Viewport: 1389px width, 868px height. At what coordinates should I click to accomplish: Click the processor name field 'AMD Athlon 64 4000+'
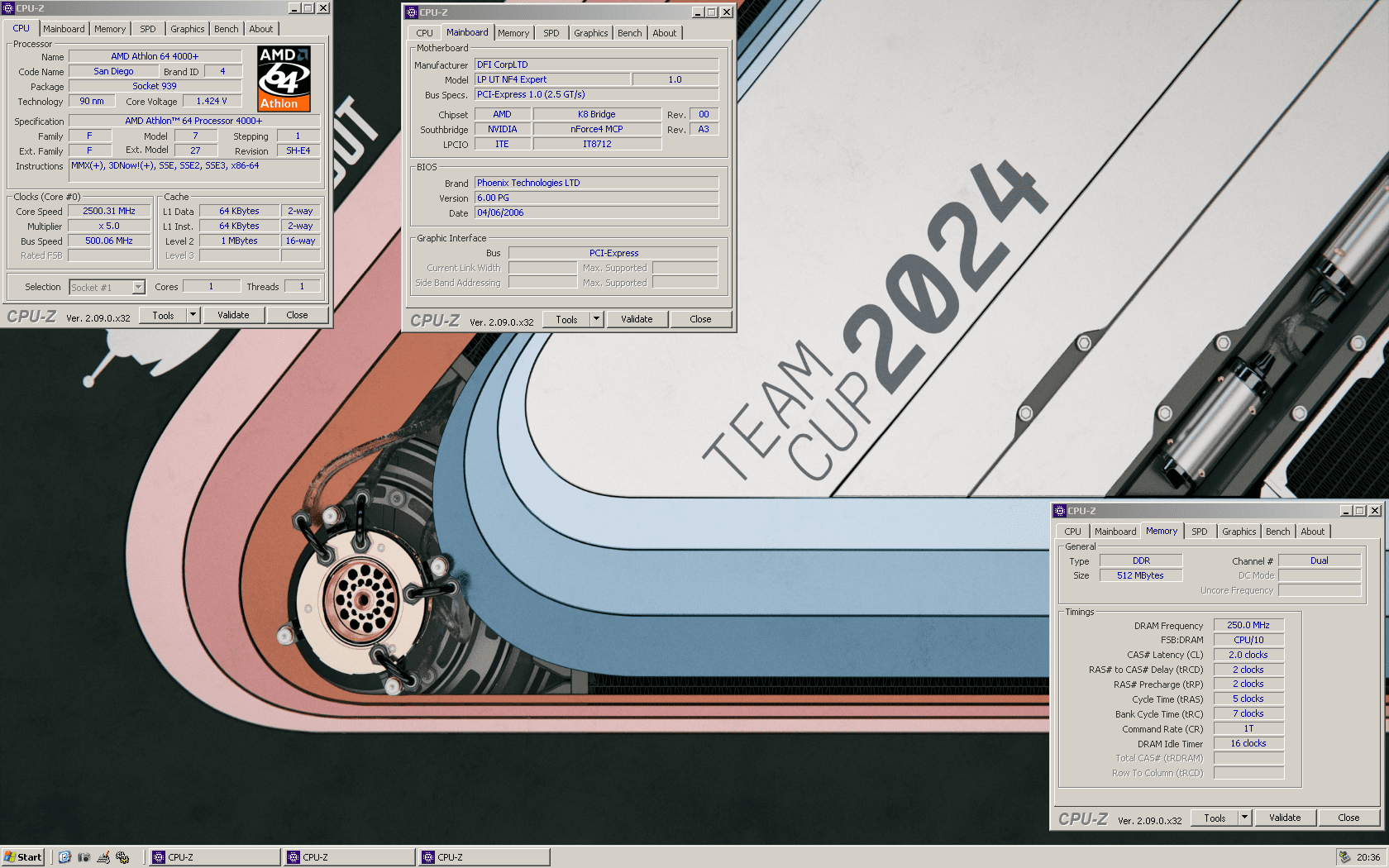(155, 56)
